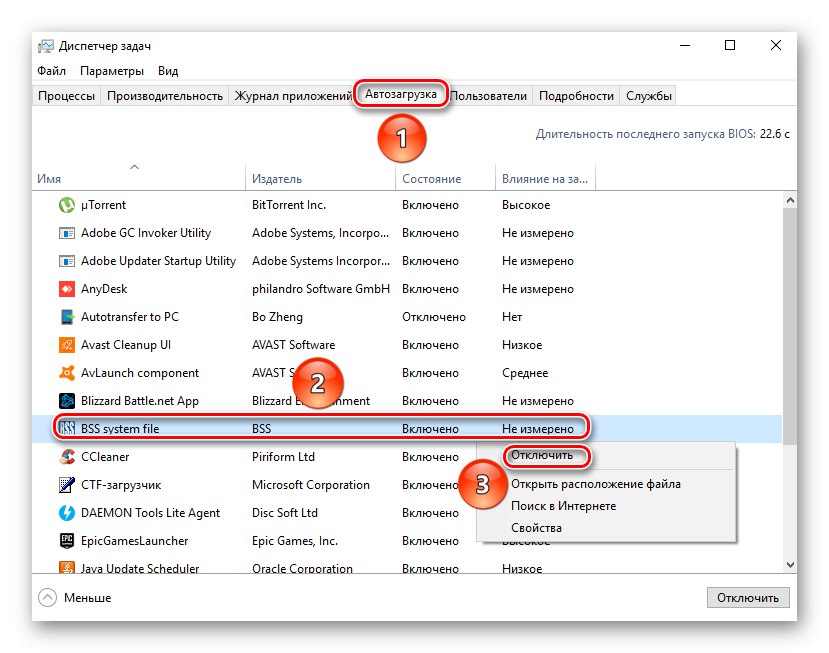Image resolution: width=829 pixels, height=653 pixels.
Task: Select the Автозагрузка tab
Action: coord(401,94)
